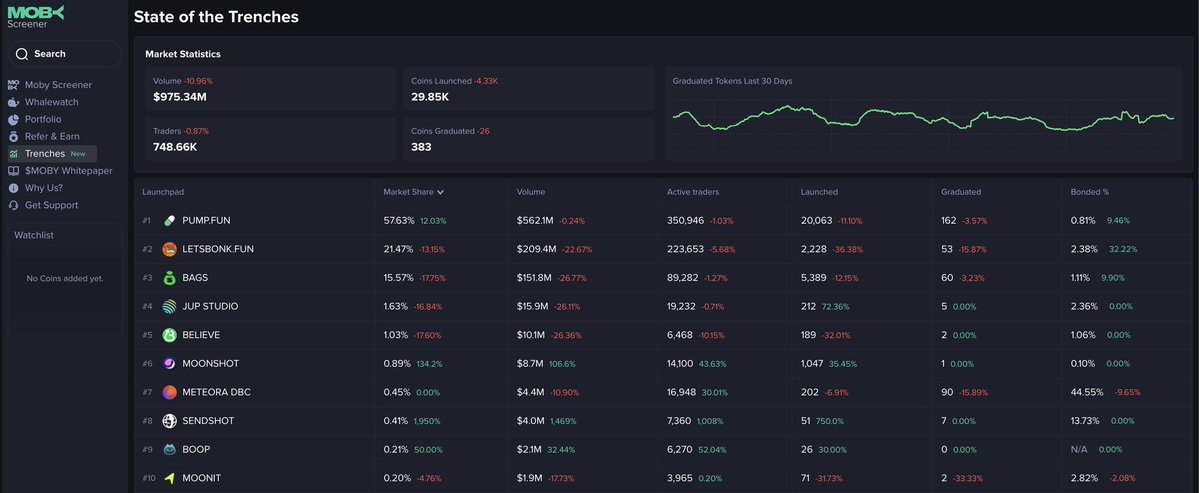Click the LETSBONK.FUN logo icon
Viewport: 1199px width, 493px height.
click(169, 249)
